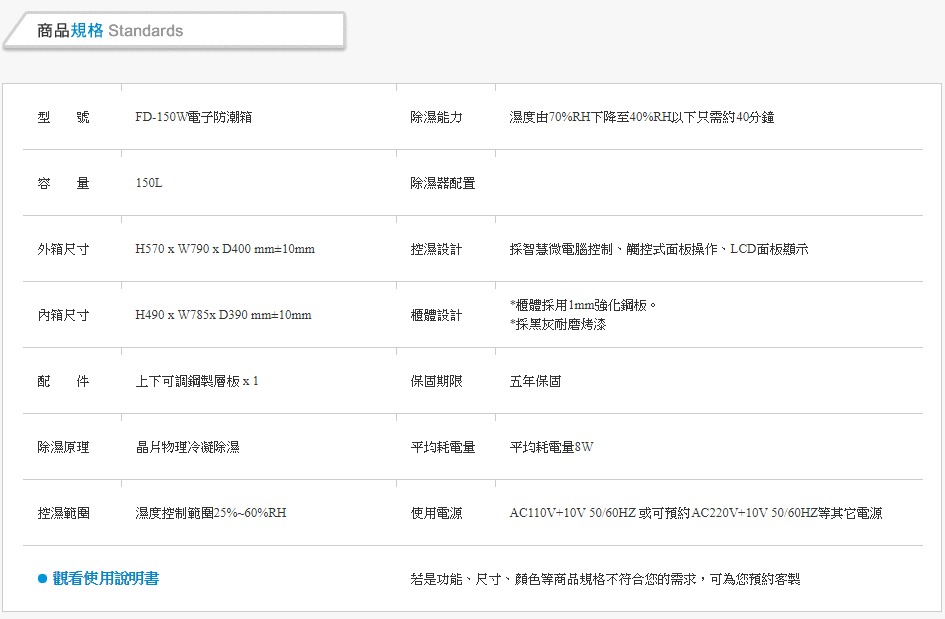
Task: Click the 櫃體採用1mm強化鋼板 line
Action: click(x=582, y=304)
